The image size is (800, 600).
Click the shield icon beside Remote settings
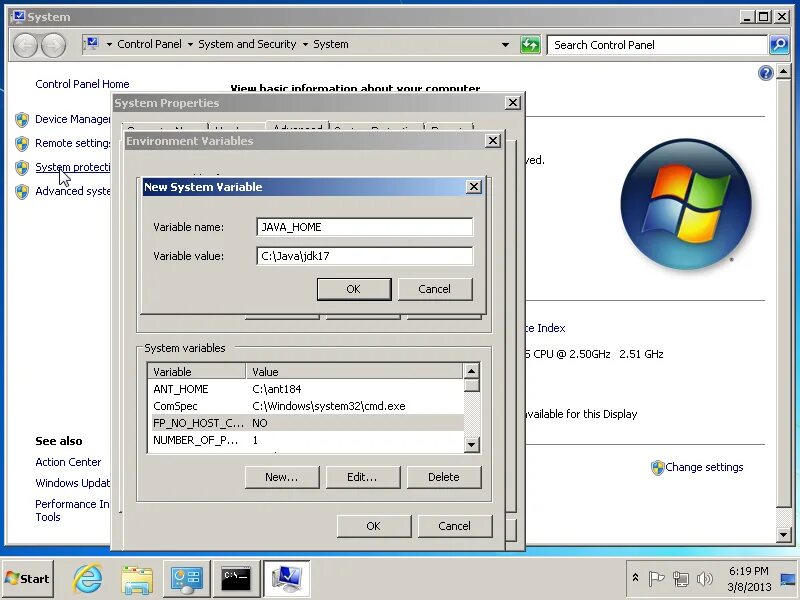point(22,144)
